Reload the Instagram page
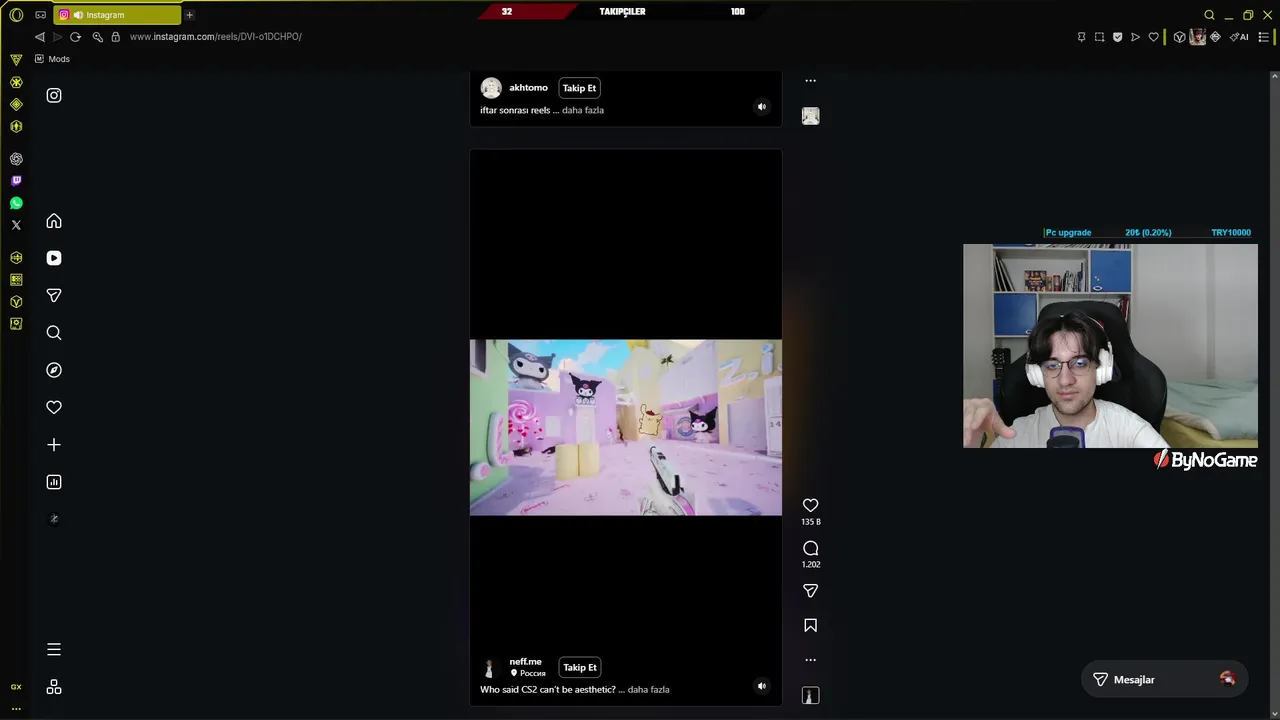 click(75, 37)
